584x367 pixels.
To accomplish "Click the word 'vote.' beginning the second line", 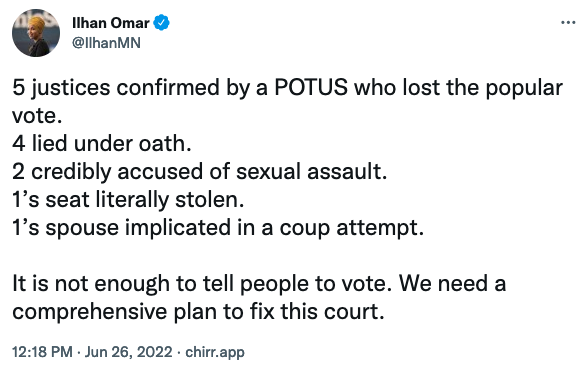I will 37,116.
